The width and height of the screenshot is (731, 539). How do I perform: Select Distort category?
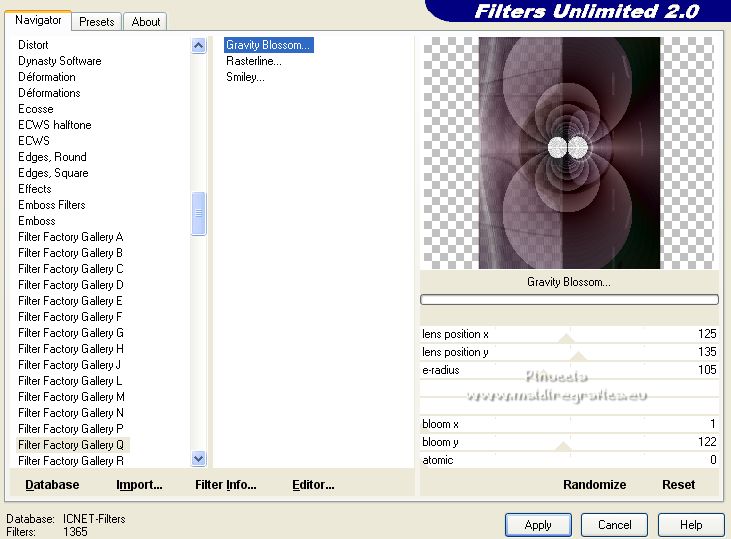pos(33,45)
